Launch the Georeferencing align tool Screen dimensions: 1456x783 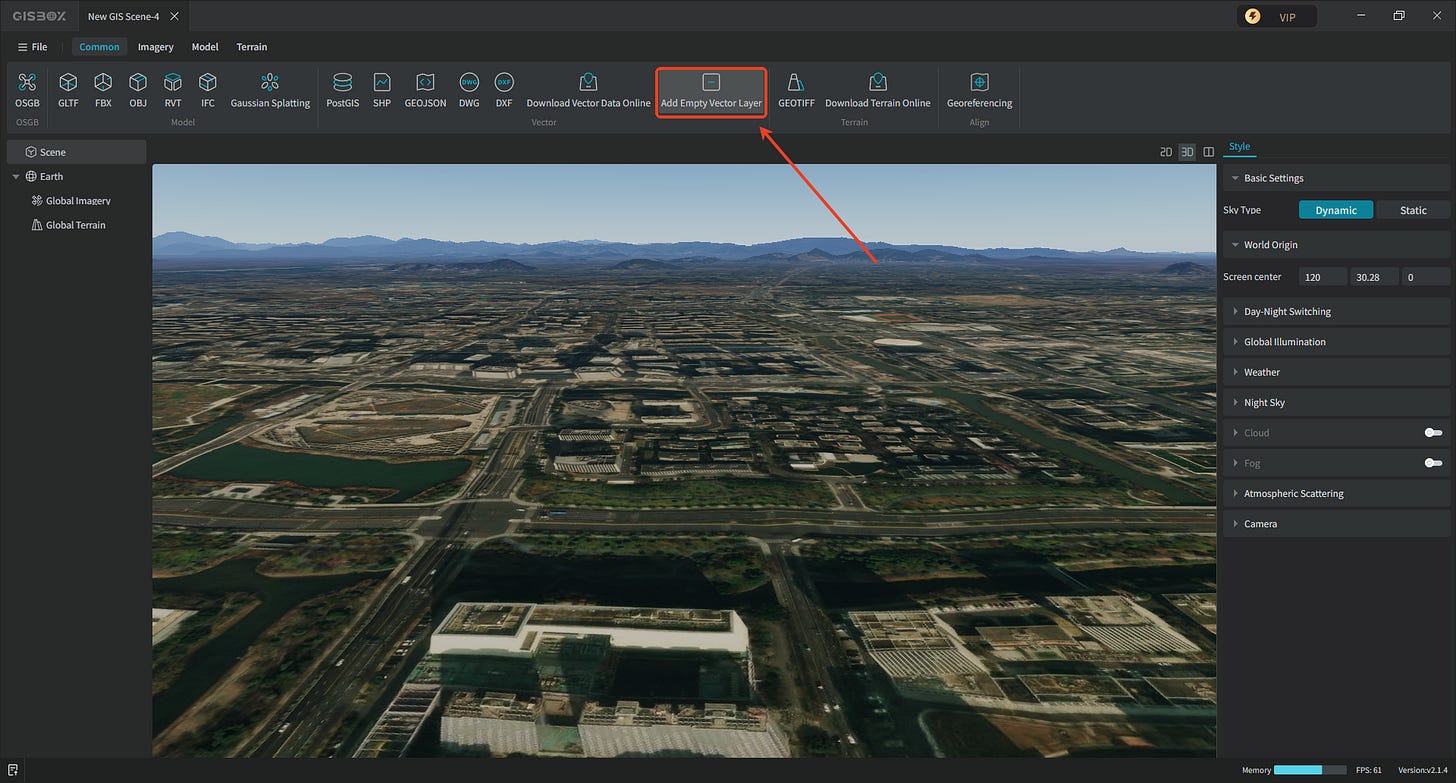click(979, 90)
